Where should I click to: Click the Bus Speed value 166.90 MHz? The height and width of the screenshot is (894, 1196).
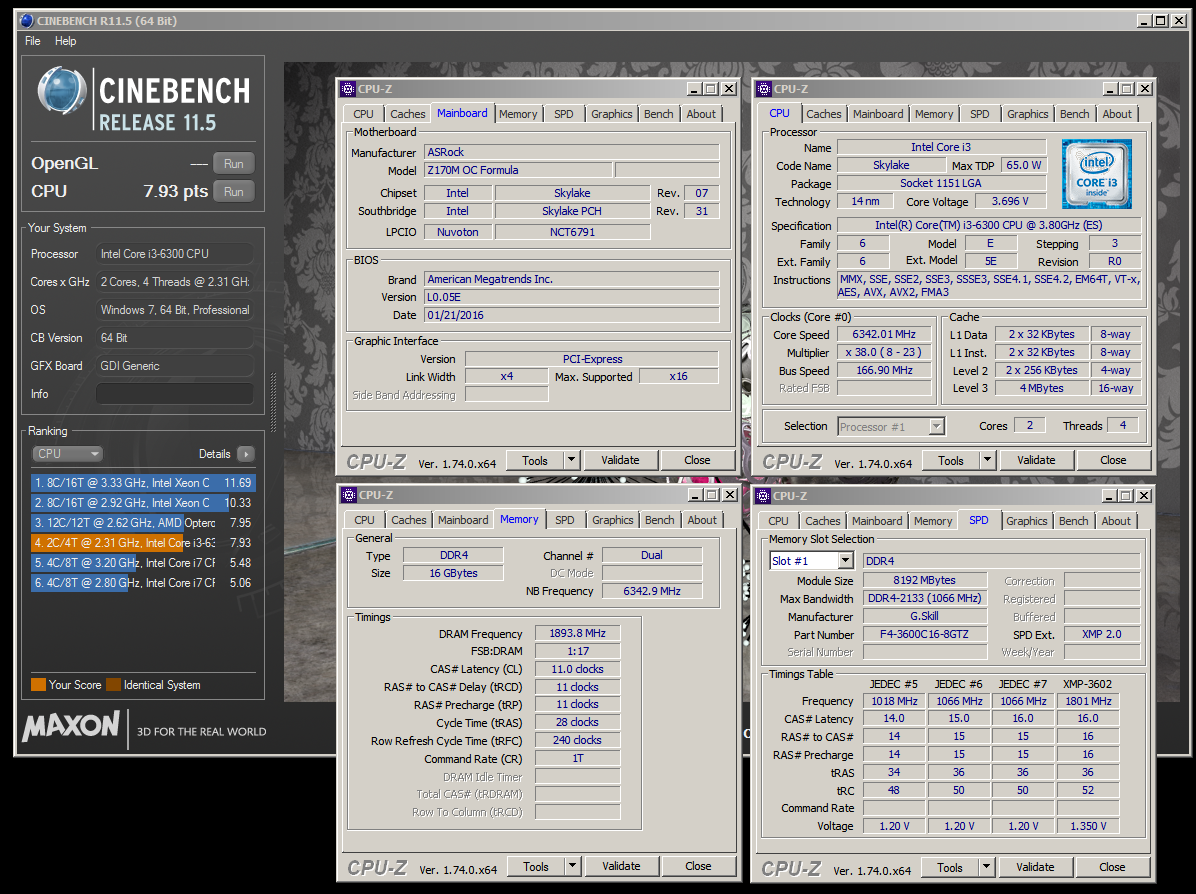(x=884, y=370)
